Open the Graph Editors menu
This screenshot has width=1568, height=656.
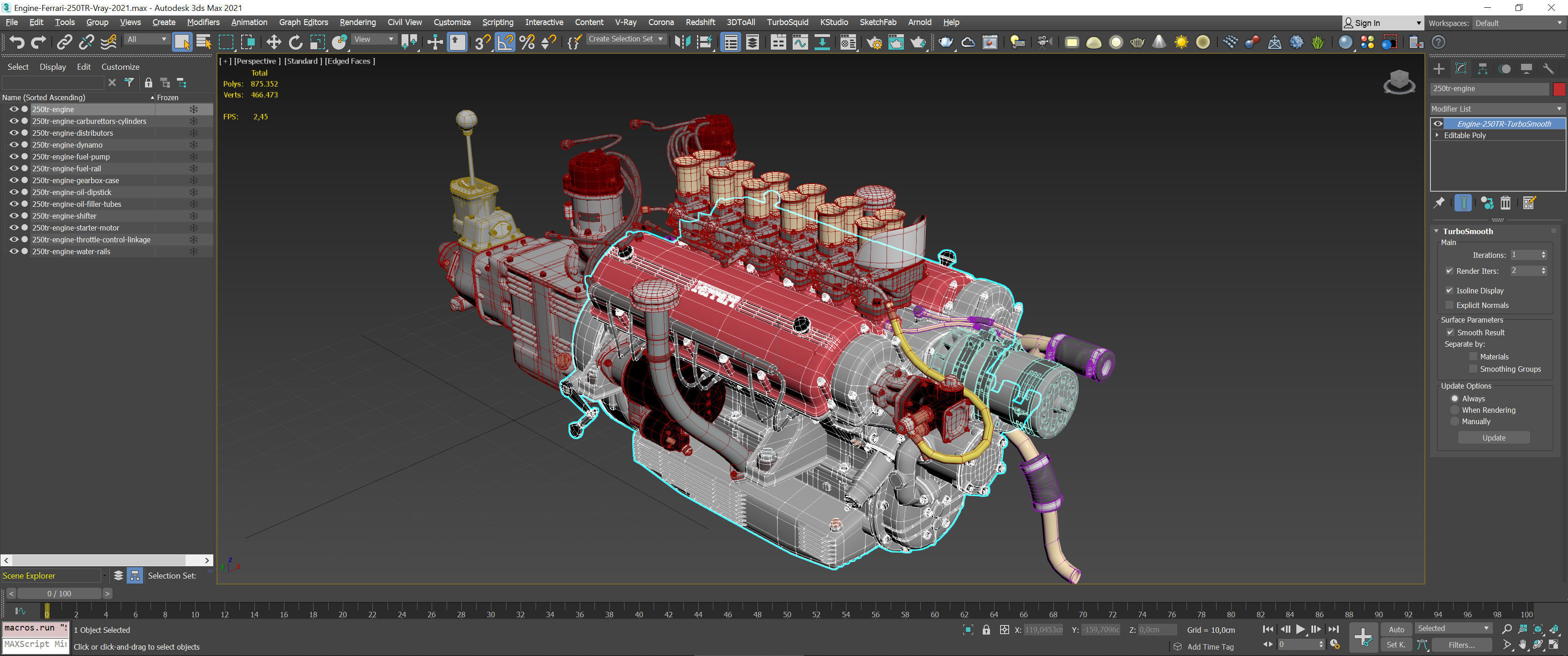point(303,22)
